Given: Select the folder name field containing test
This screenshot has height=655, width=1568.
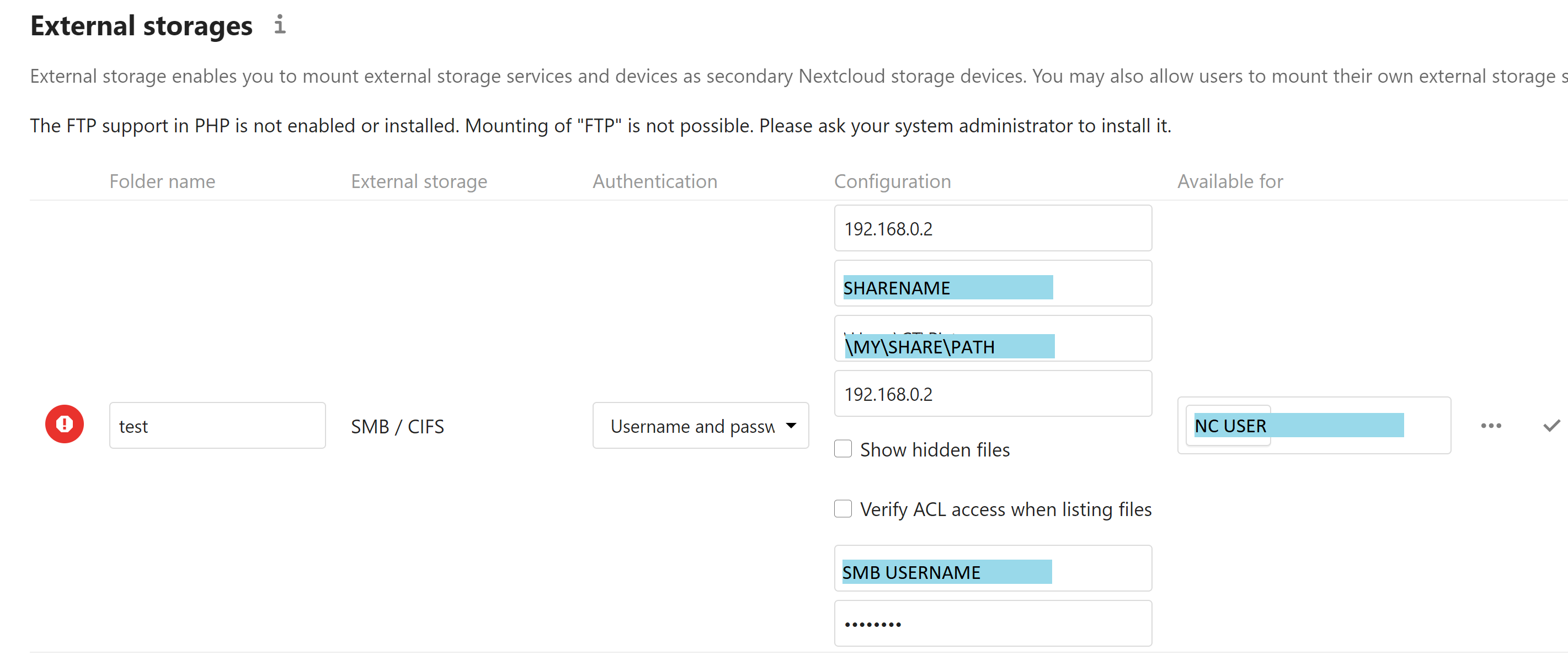Looking at the screenshot, I should click(x=217, y=425).
